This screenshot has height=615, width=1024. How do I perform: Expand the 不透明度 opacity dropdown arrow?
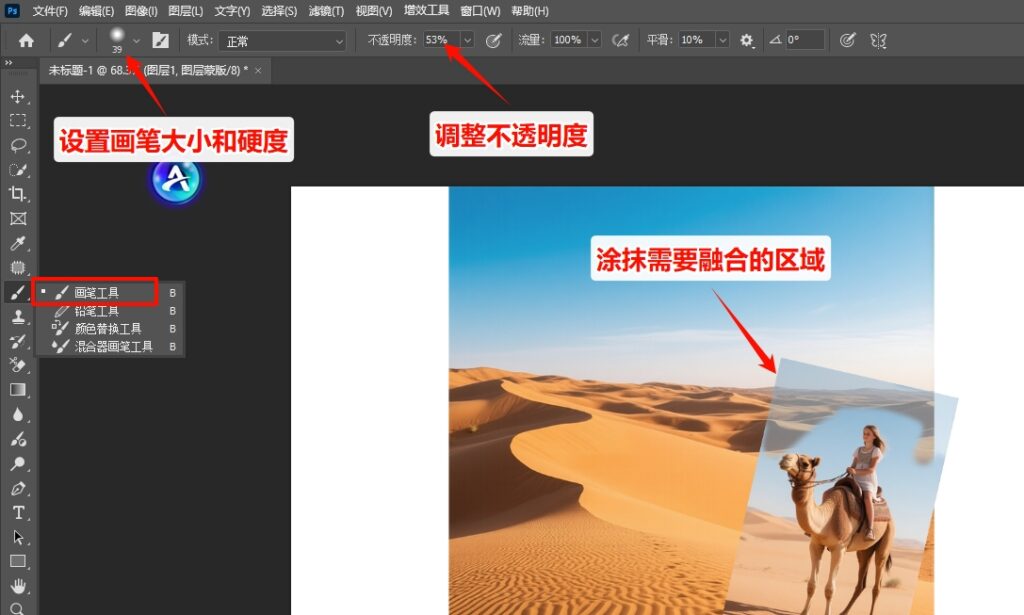pos(467,41)
